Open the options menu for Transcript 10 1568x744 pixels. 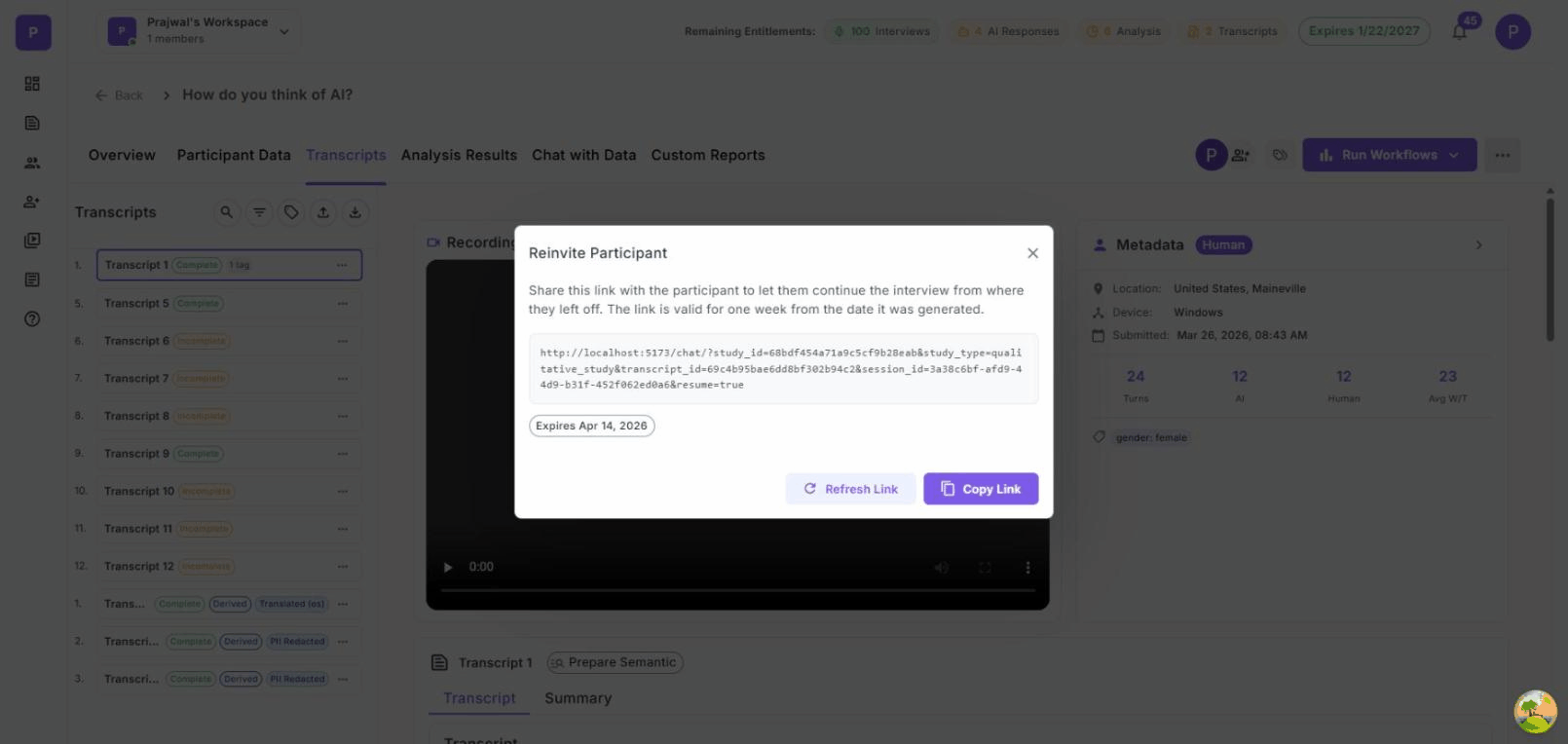pos(342,491)
